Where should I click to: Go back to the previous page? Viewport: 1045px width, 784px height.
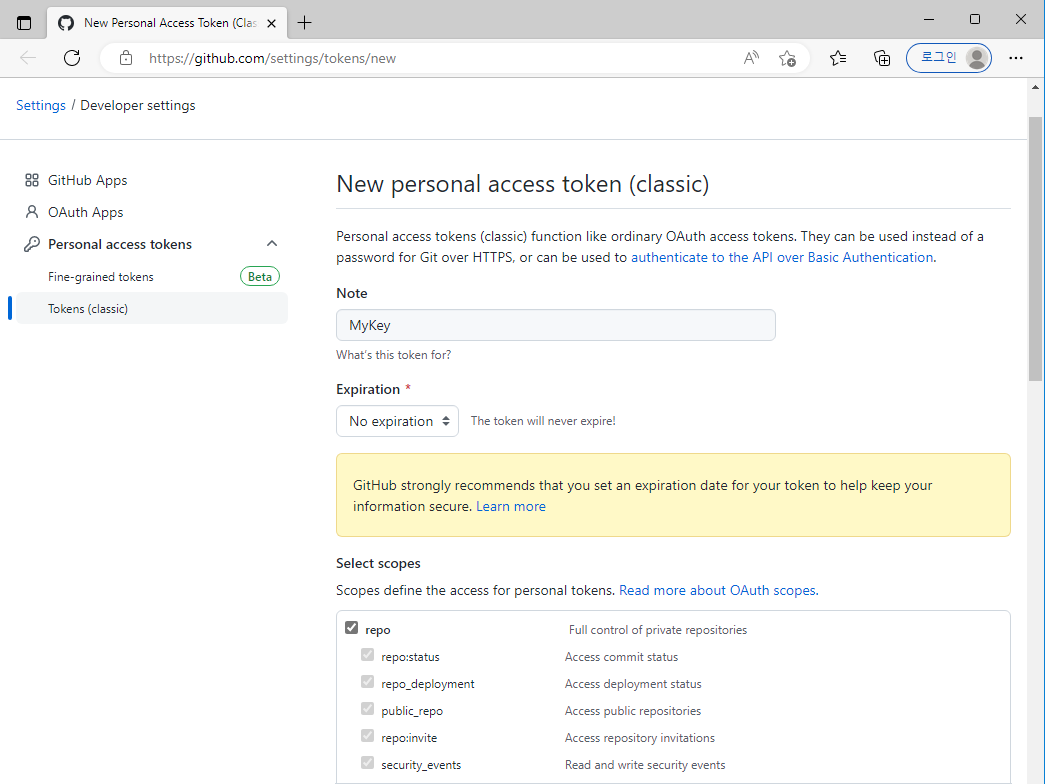tap(28, 58)
